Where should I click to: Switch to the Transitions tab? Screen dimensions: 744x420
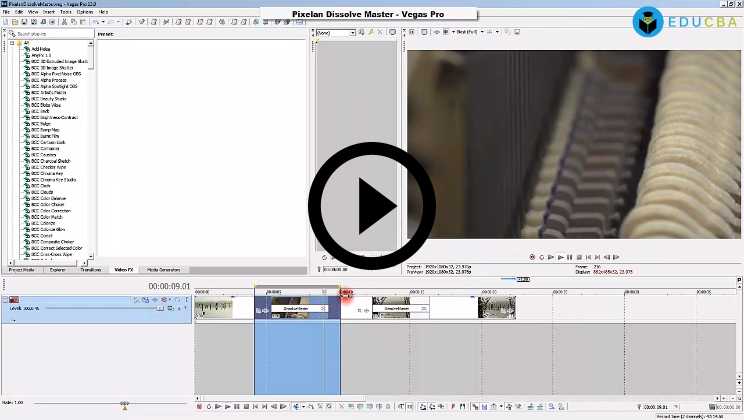[x=90, y=270]
